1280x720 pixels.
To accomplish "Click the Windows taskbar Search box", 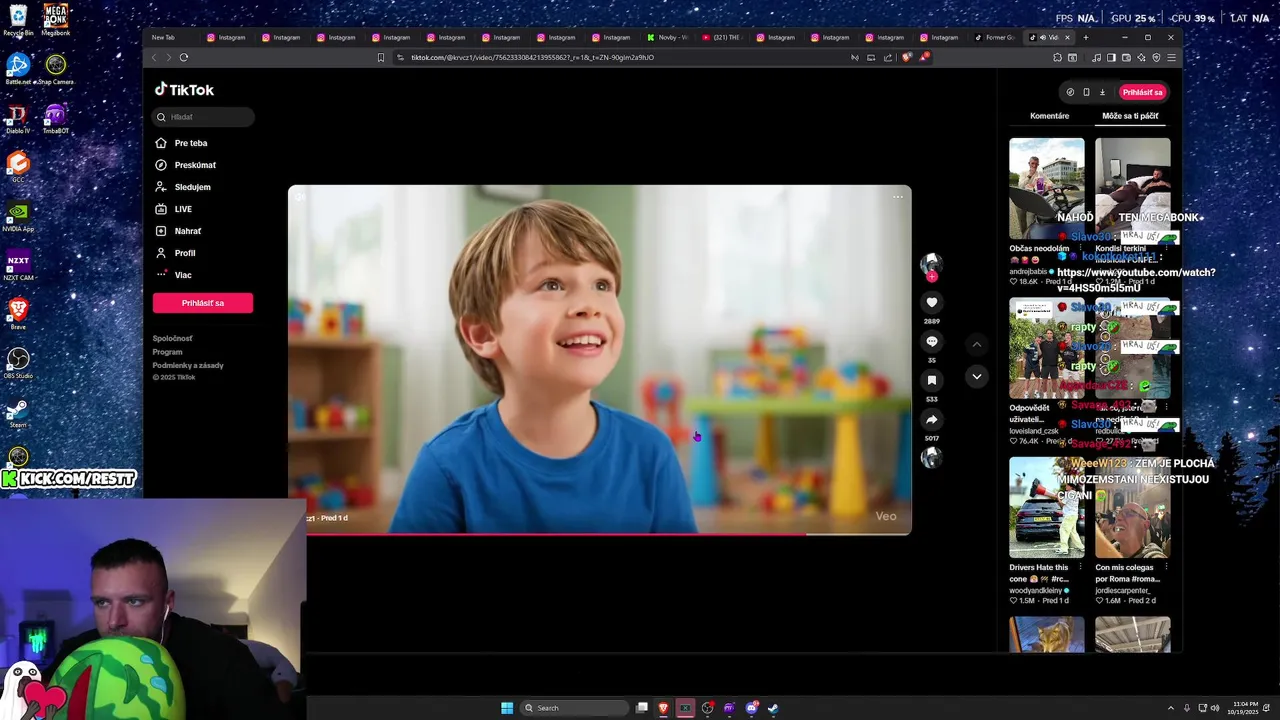I will coord(576,708).
